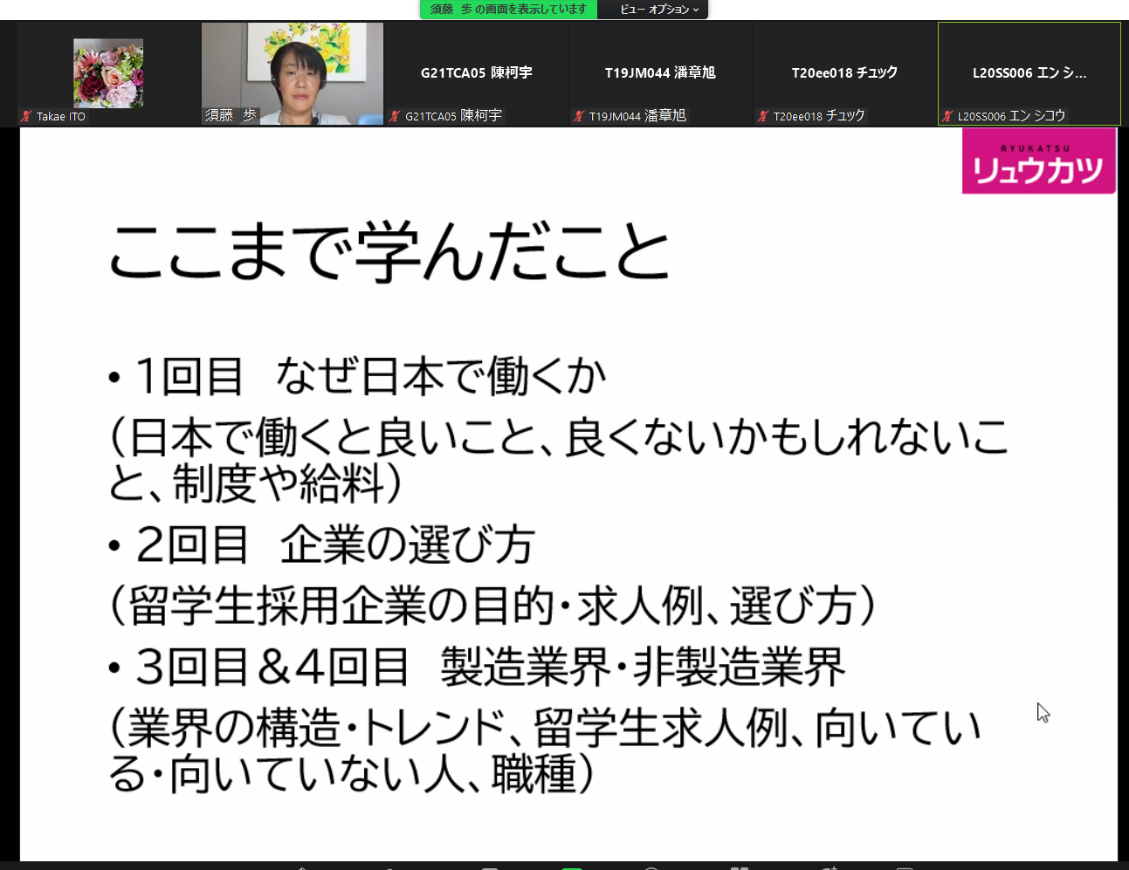This screenshot has width=1129, height=870.
Task: Click muted mic icon for T19JM044 潘章旭
Action: point(579,117)
